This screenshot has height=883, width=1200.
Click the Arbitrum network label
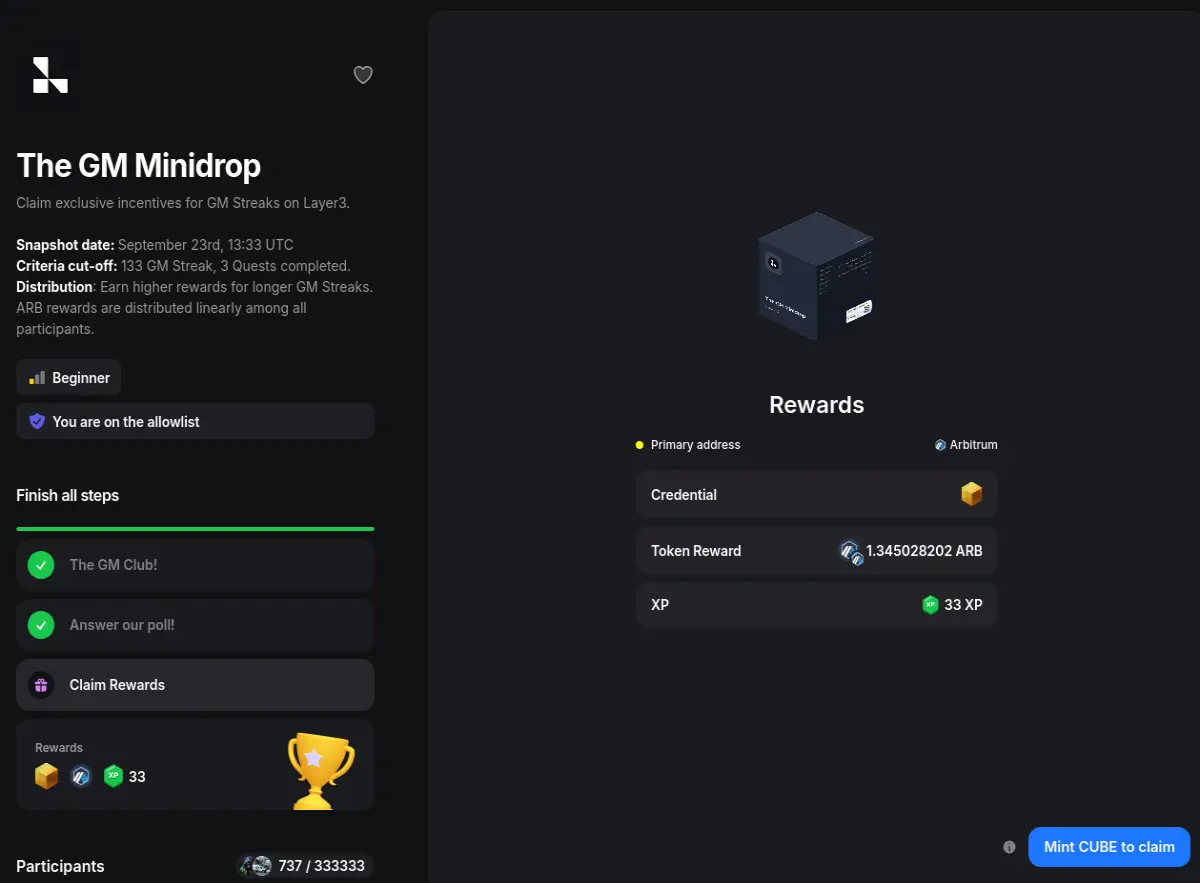(x=973, y=445)
